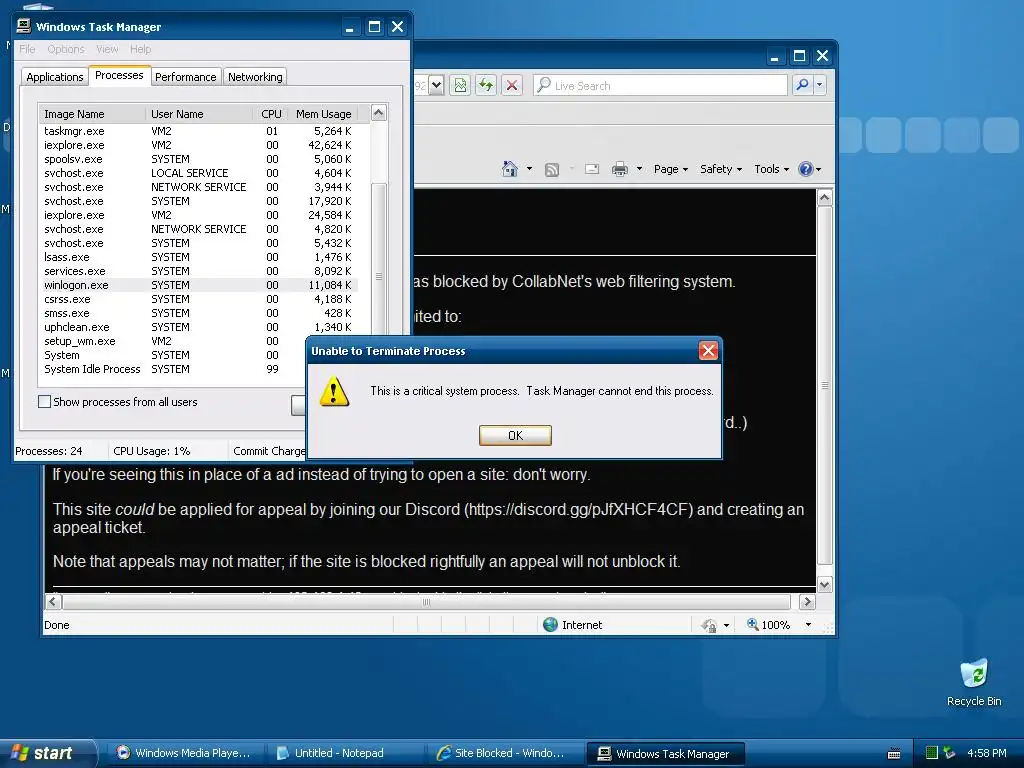The width and height of the screenshot is (1024, 768).
Task: Select the Processes tab in Task Manager
Action: pyautogui.click(x=119, y=75)
